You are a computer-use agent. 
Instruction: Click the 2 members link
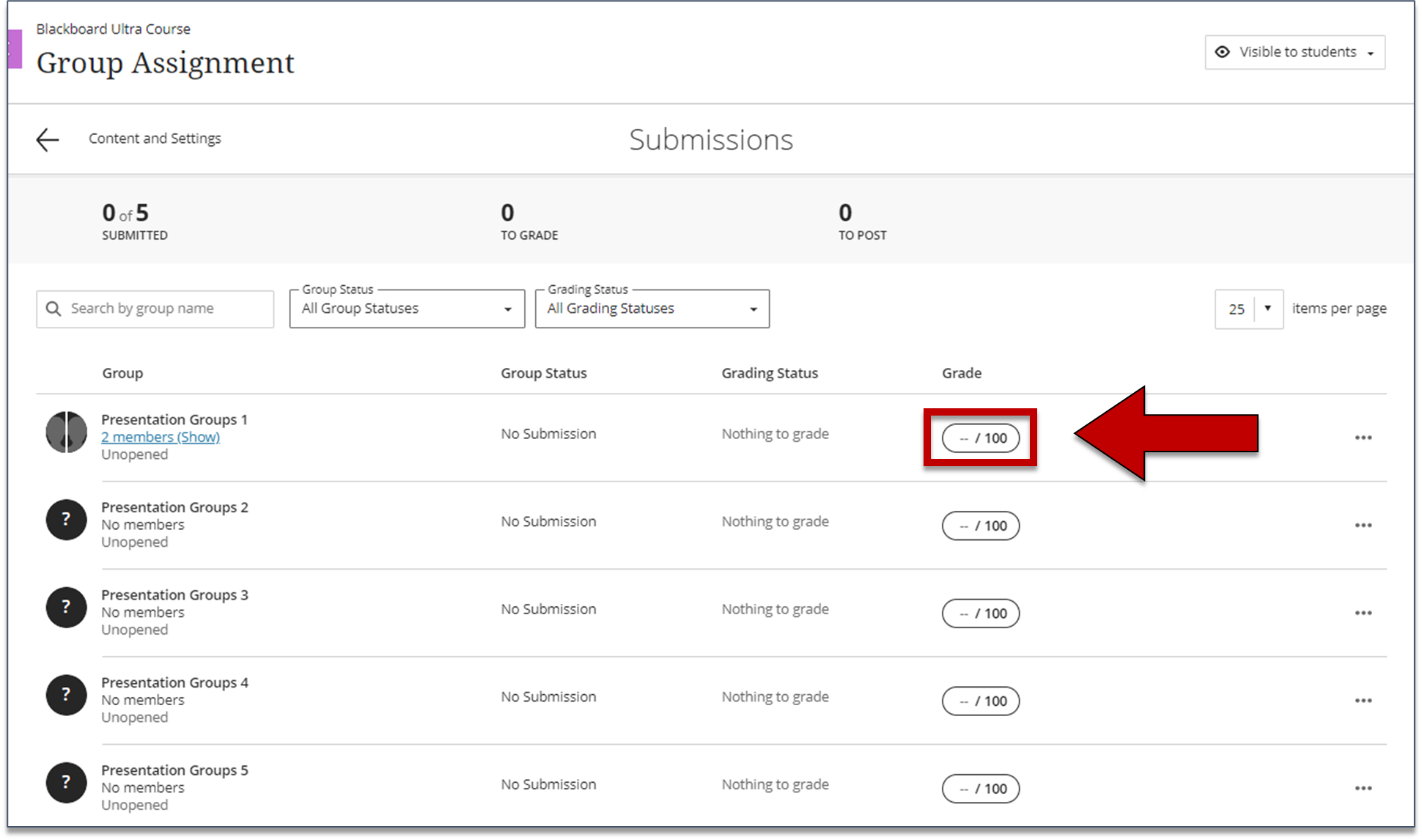pyautogui.click(x=161, y=437)
